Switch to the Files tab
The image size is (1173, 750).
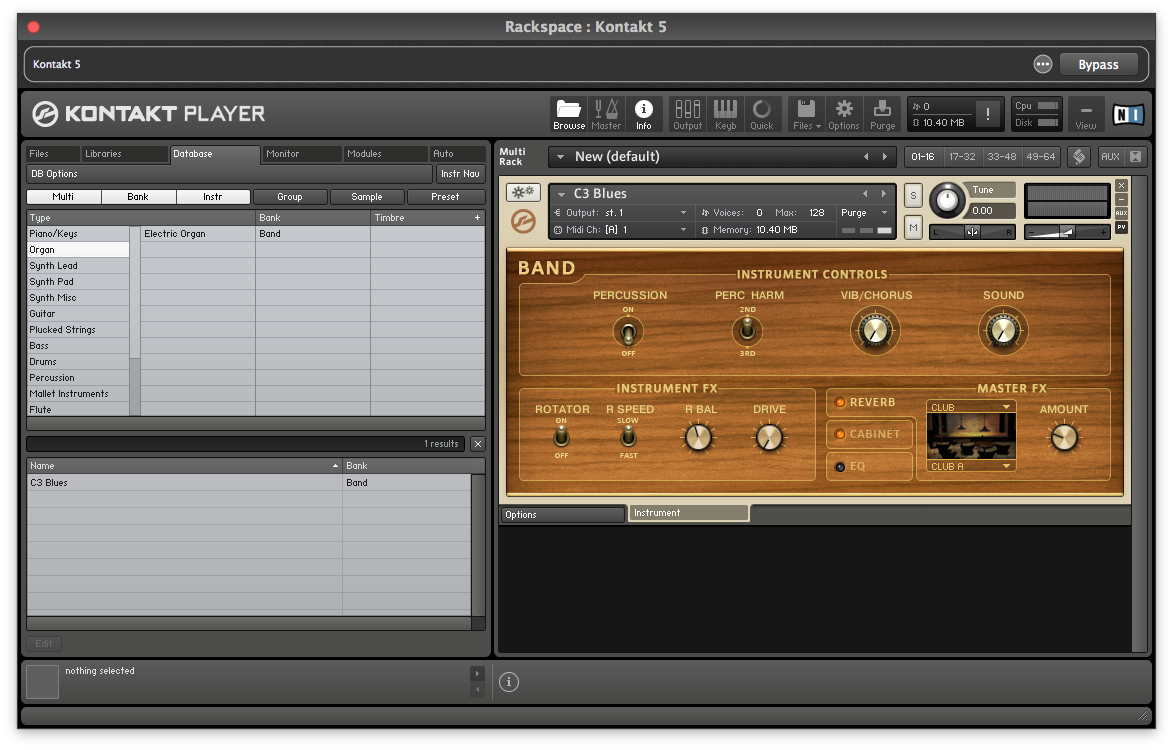(52, 154)
